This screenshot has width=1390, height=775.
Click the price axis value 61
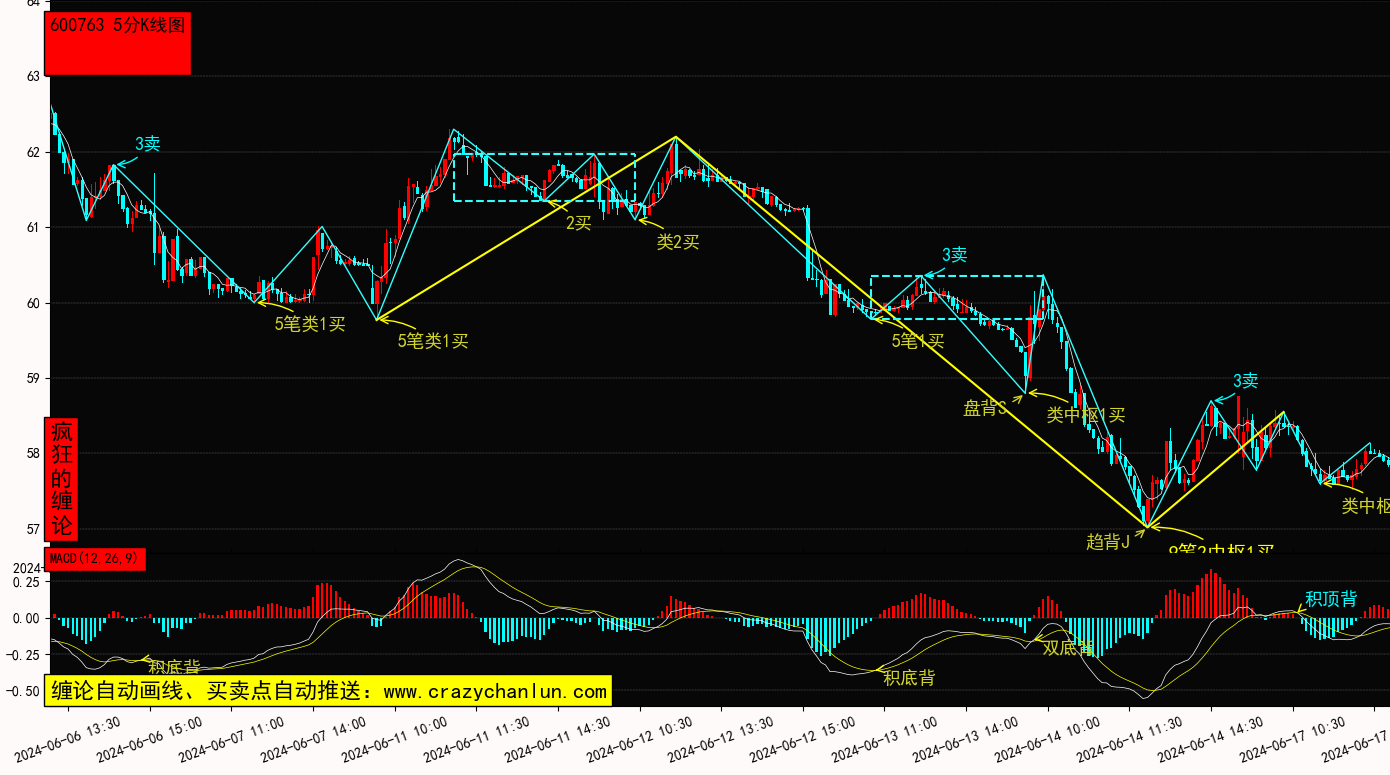click(33, 228)
